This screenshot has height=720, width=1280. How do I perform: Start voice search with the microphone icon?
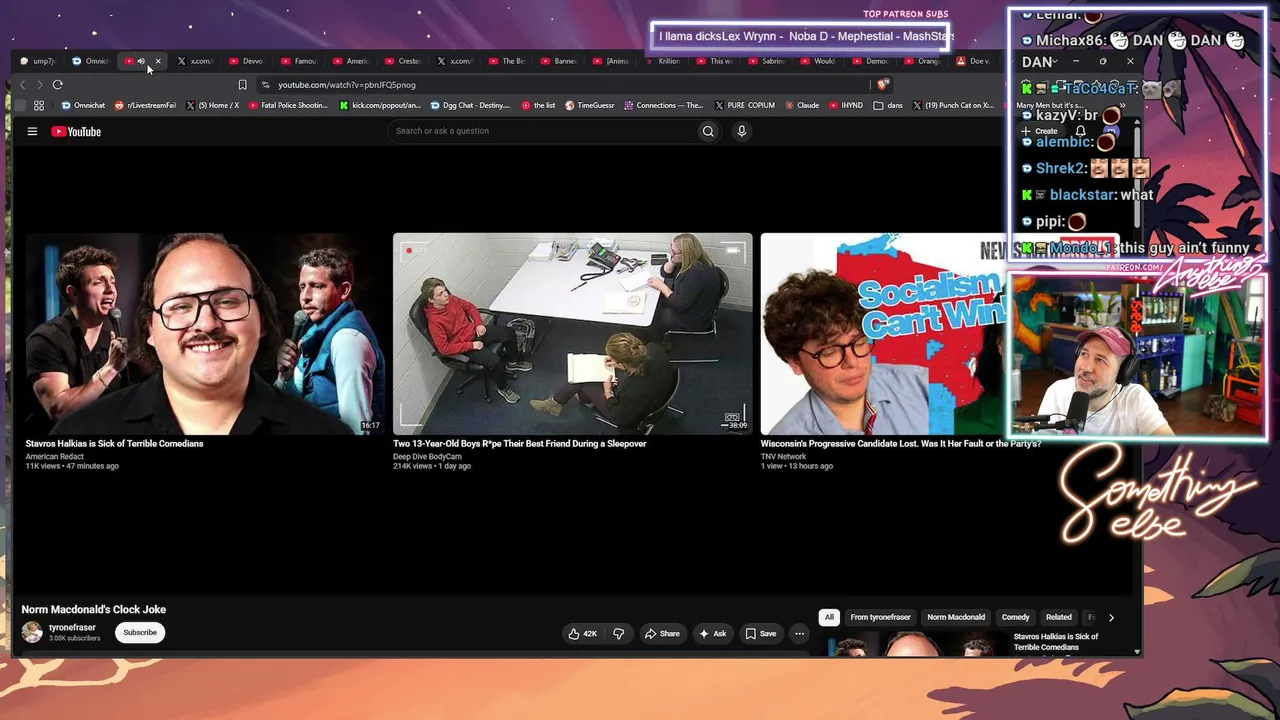pyautogui.click(x=741, y=131)
